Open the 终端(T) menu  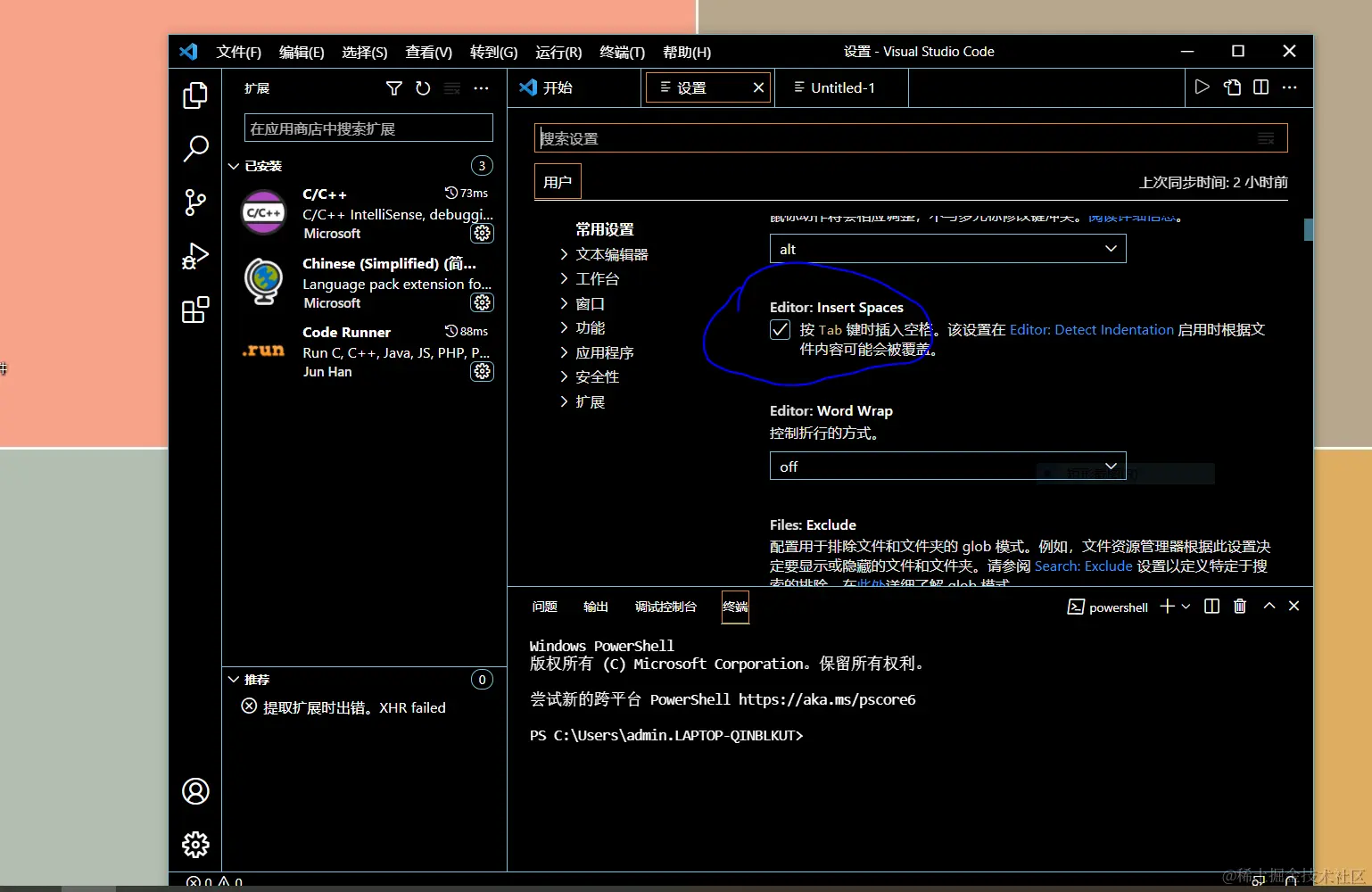(x=623, y=52)
